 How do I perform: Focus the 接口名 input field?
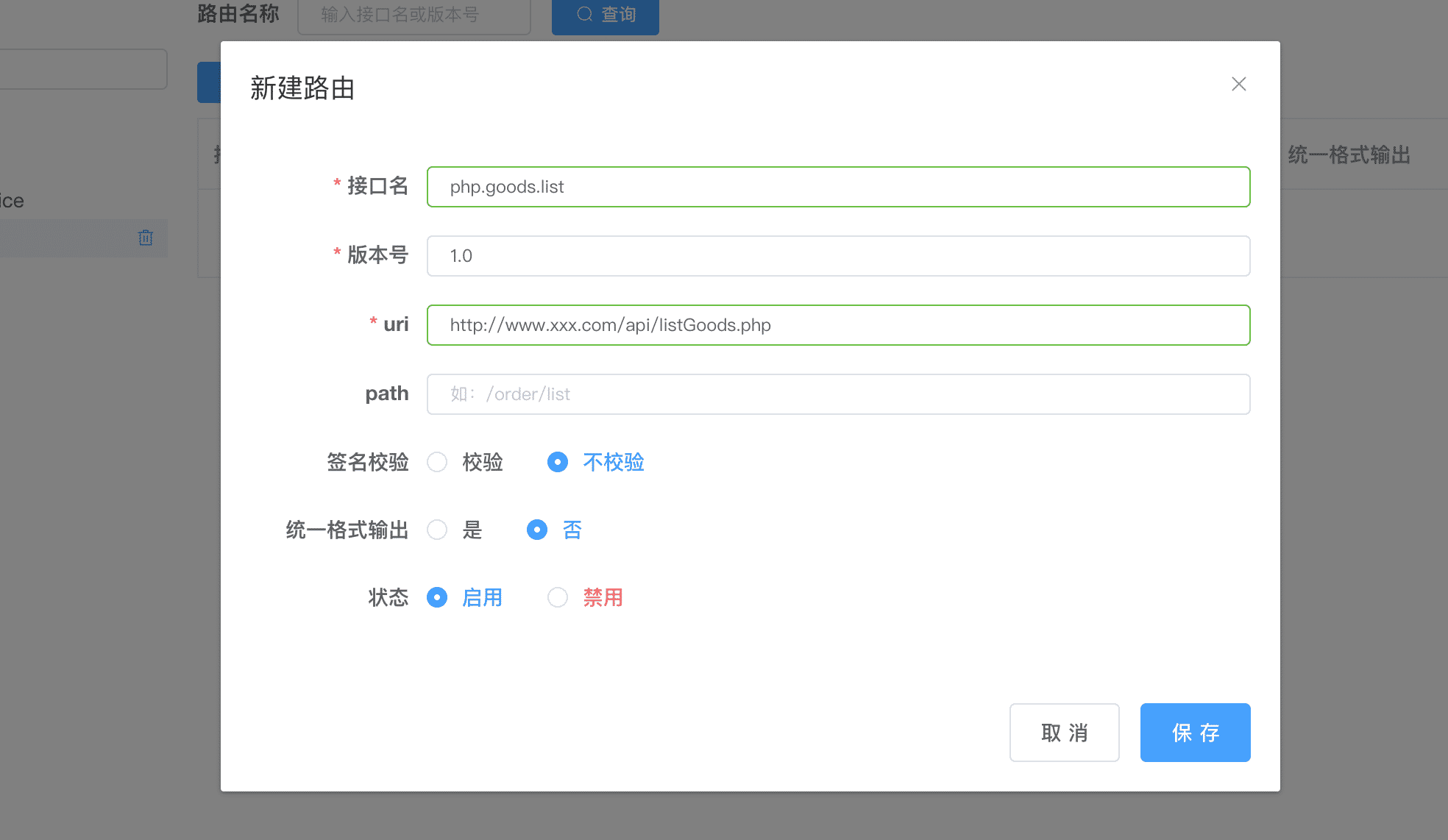(837, 187)
